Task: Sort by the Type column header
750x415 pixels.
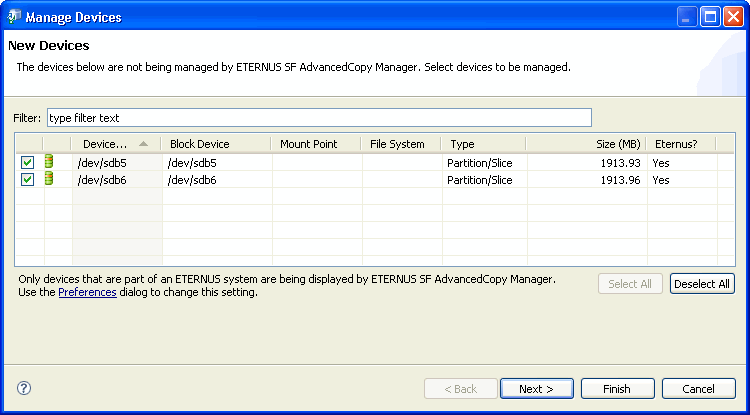Action: click(x=483, y=144)
